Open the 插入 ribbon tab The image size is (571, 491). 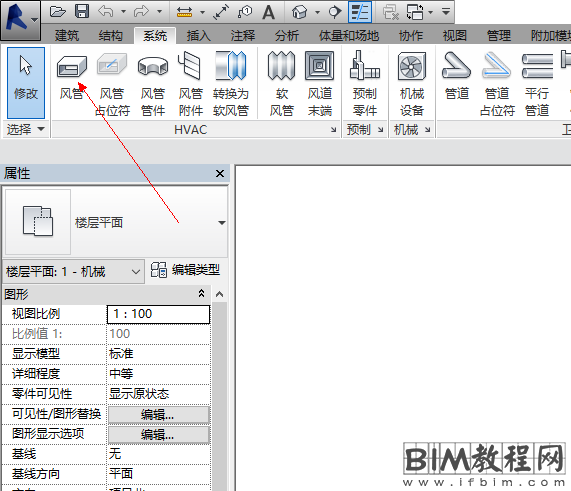(199, 36)
